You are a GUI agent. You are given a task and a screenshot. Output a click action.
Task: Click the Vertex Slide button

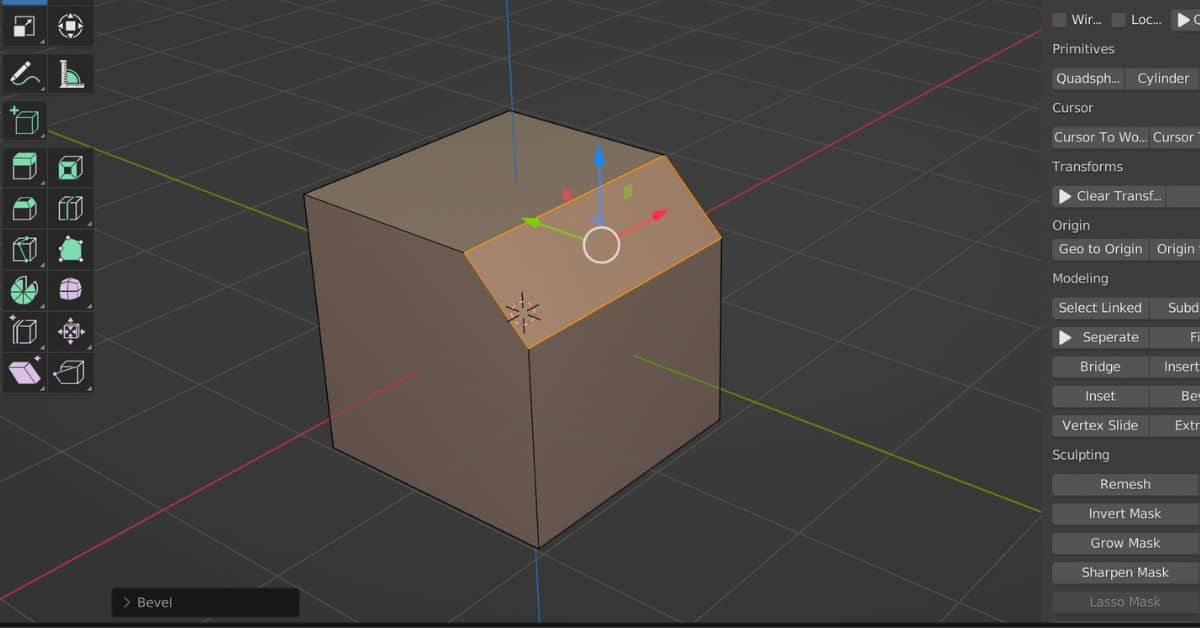pyautogui.click(x=1100, y=425)
